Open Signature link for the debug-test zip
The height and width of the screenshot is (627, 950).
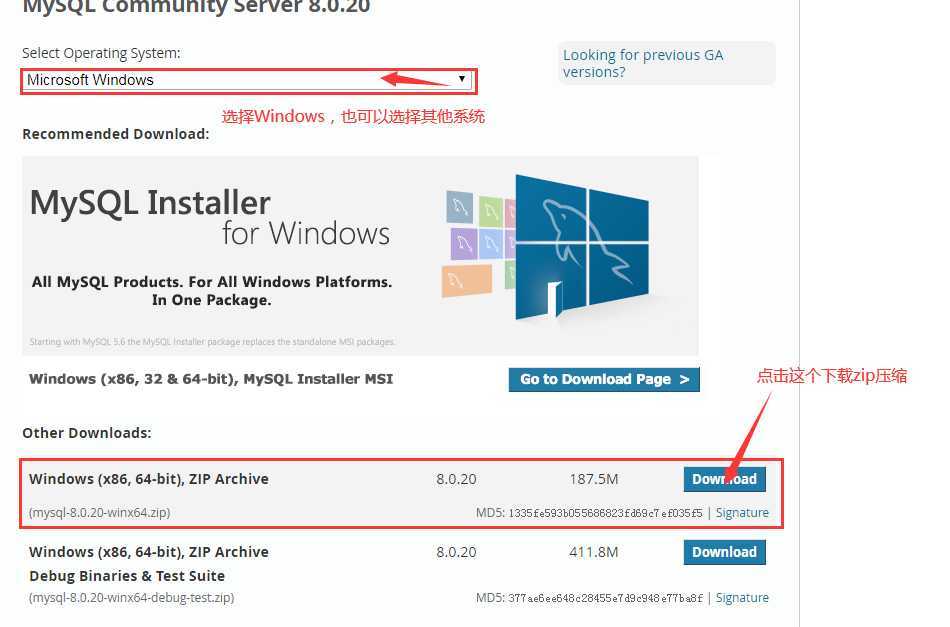[742, 597]
